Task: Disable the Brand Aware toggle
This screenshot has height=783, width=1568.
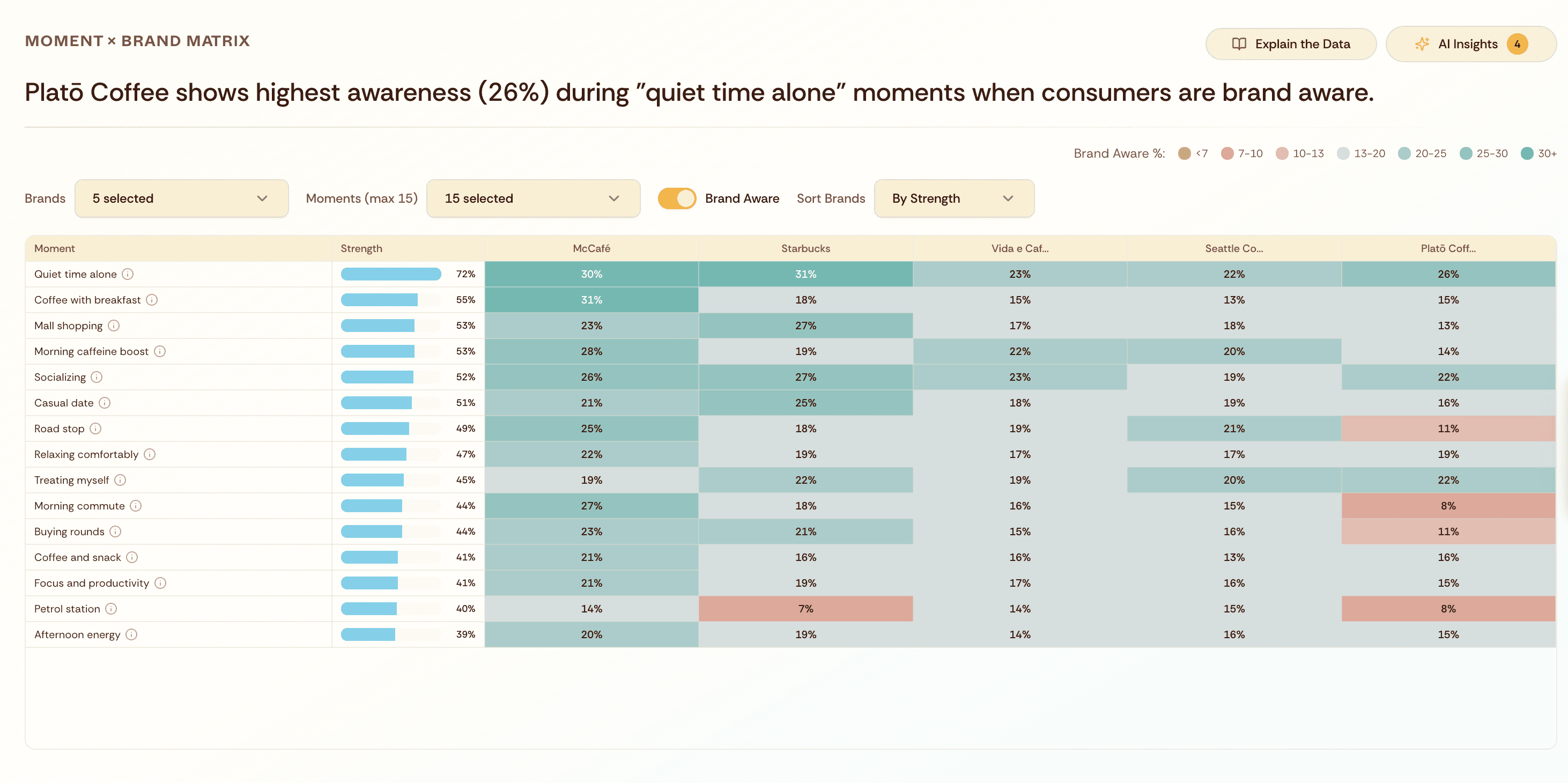Action: [x=677, y=198]
